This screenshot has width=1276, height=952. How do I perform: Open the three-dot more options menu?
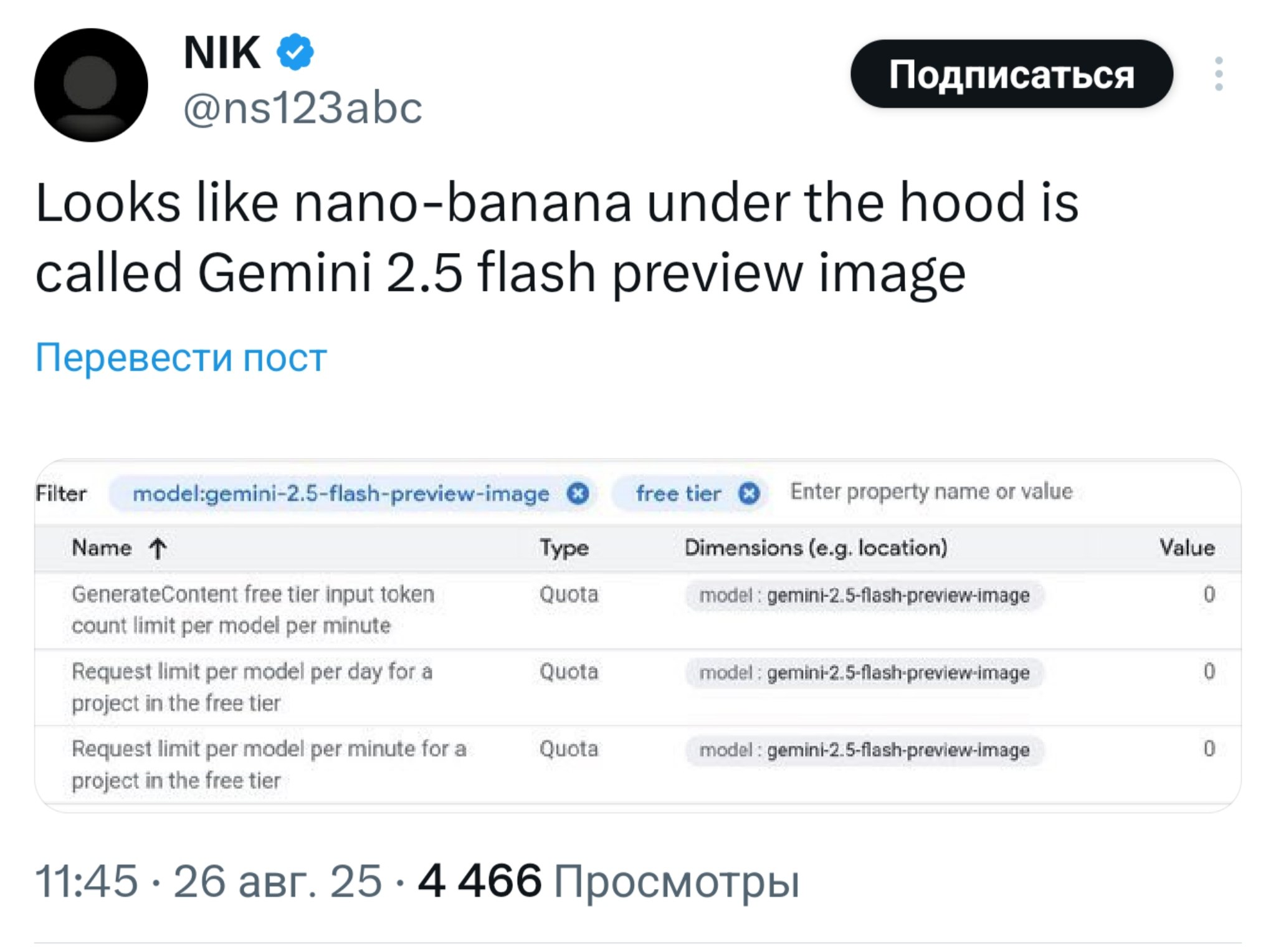pos(1219,74)
